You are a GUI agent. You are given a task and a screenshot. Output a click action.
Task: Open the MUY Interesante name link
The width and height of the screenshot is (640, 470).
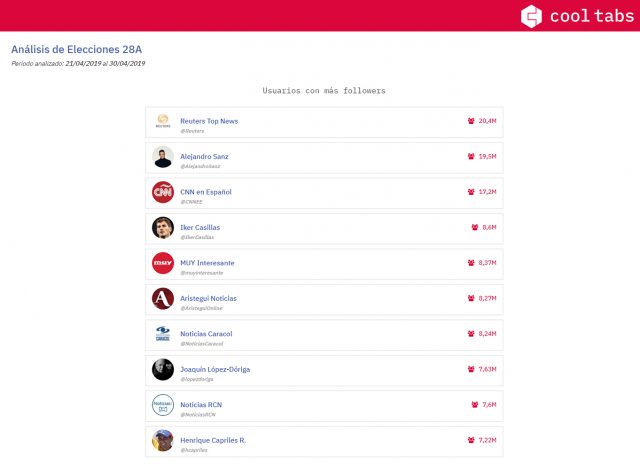point(207,263)
